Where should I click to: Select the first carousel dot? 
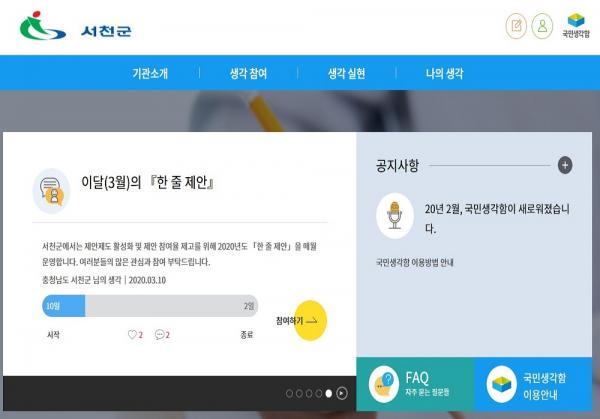pos(289,393)
